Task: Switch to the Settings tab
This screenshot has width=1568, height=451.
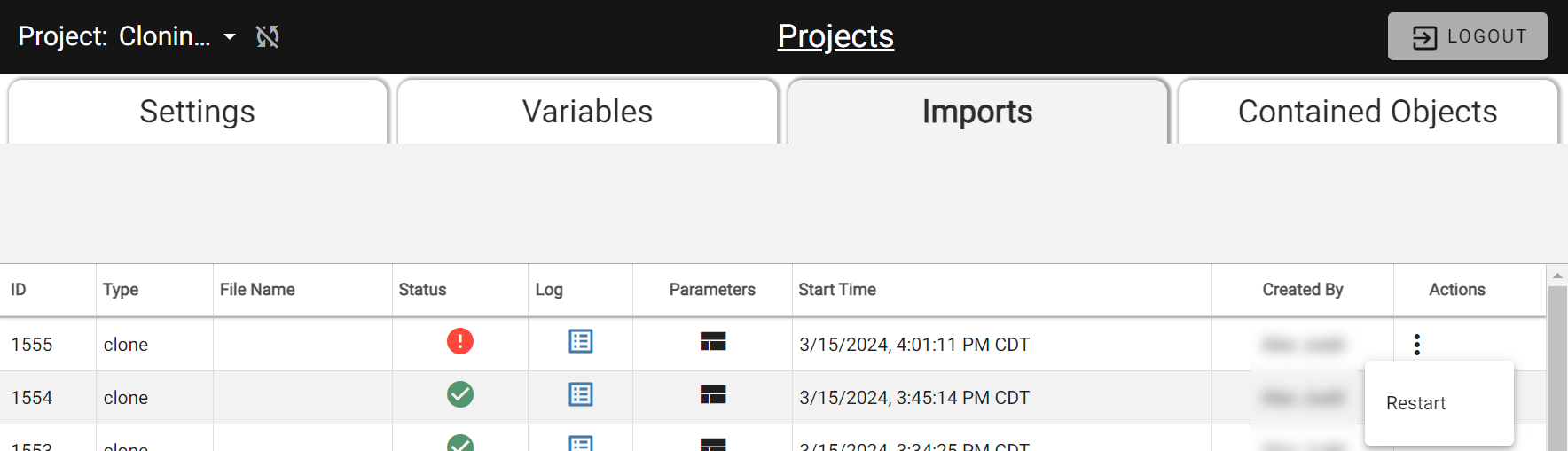Action: coord(198,112)
